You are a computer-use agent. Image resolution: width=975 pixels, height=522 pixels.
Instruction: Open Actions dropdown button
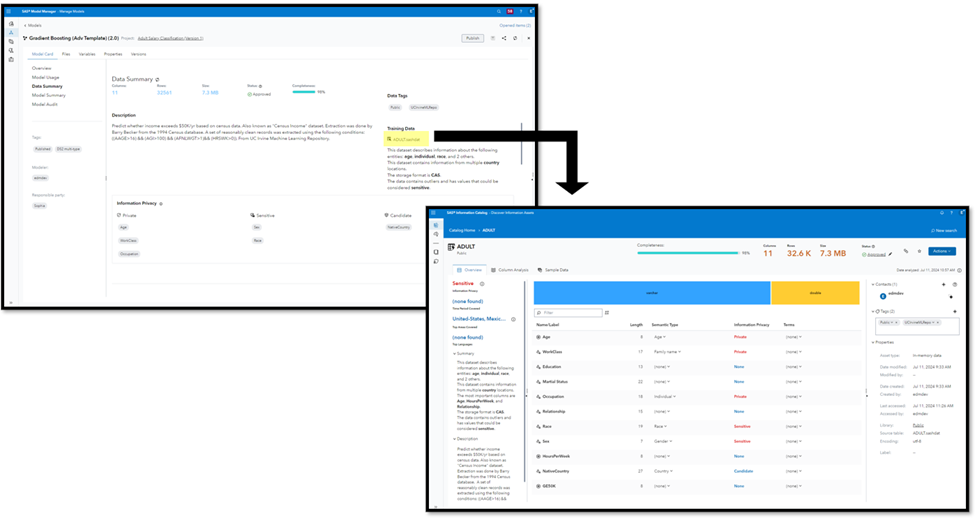[942, 251]
